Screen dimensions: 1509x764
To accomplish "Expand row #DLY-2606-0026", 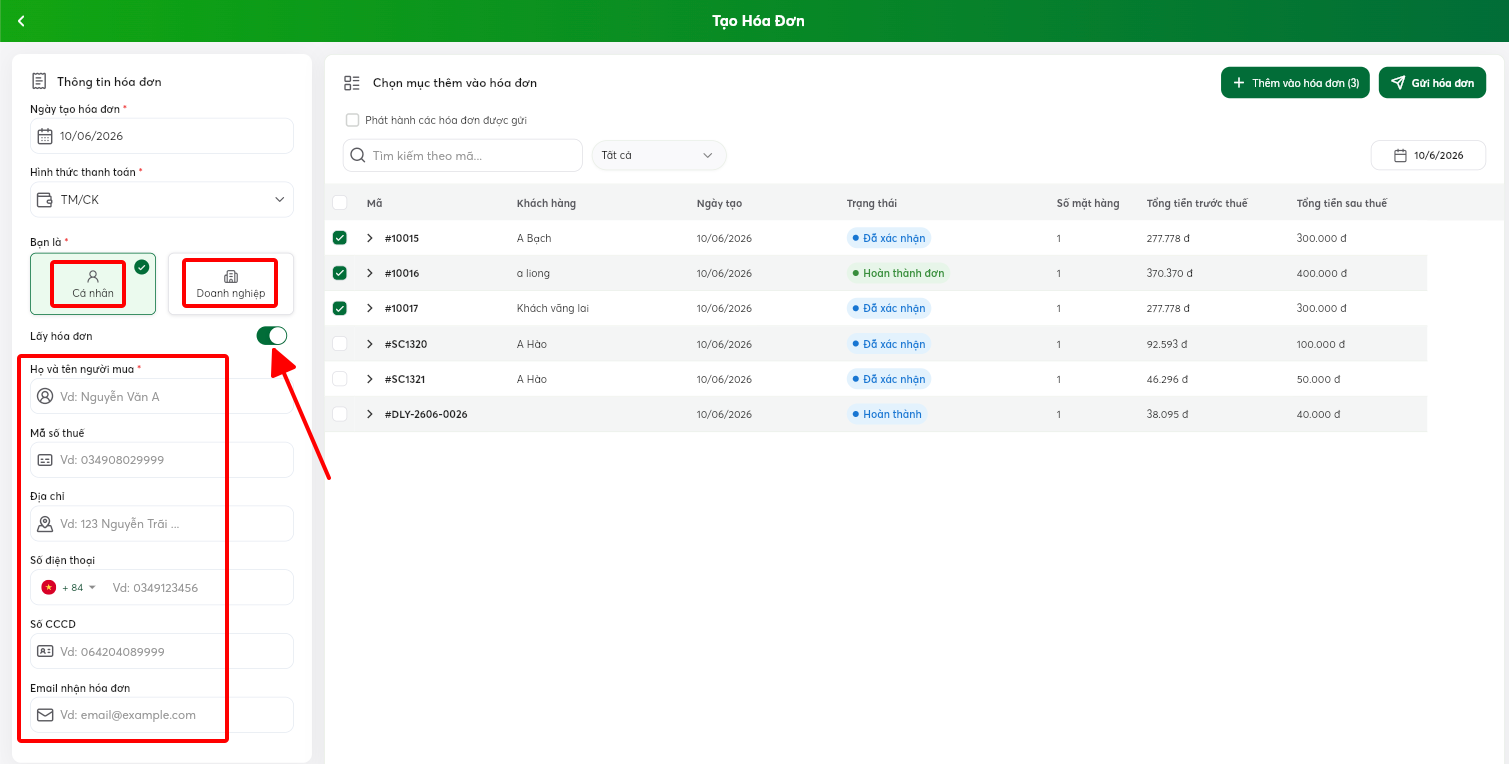I will [x=370, y=414].
